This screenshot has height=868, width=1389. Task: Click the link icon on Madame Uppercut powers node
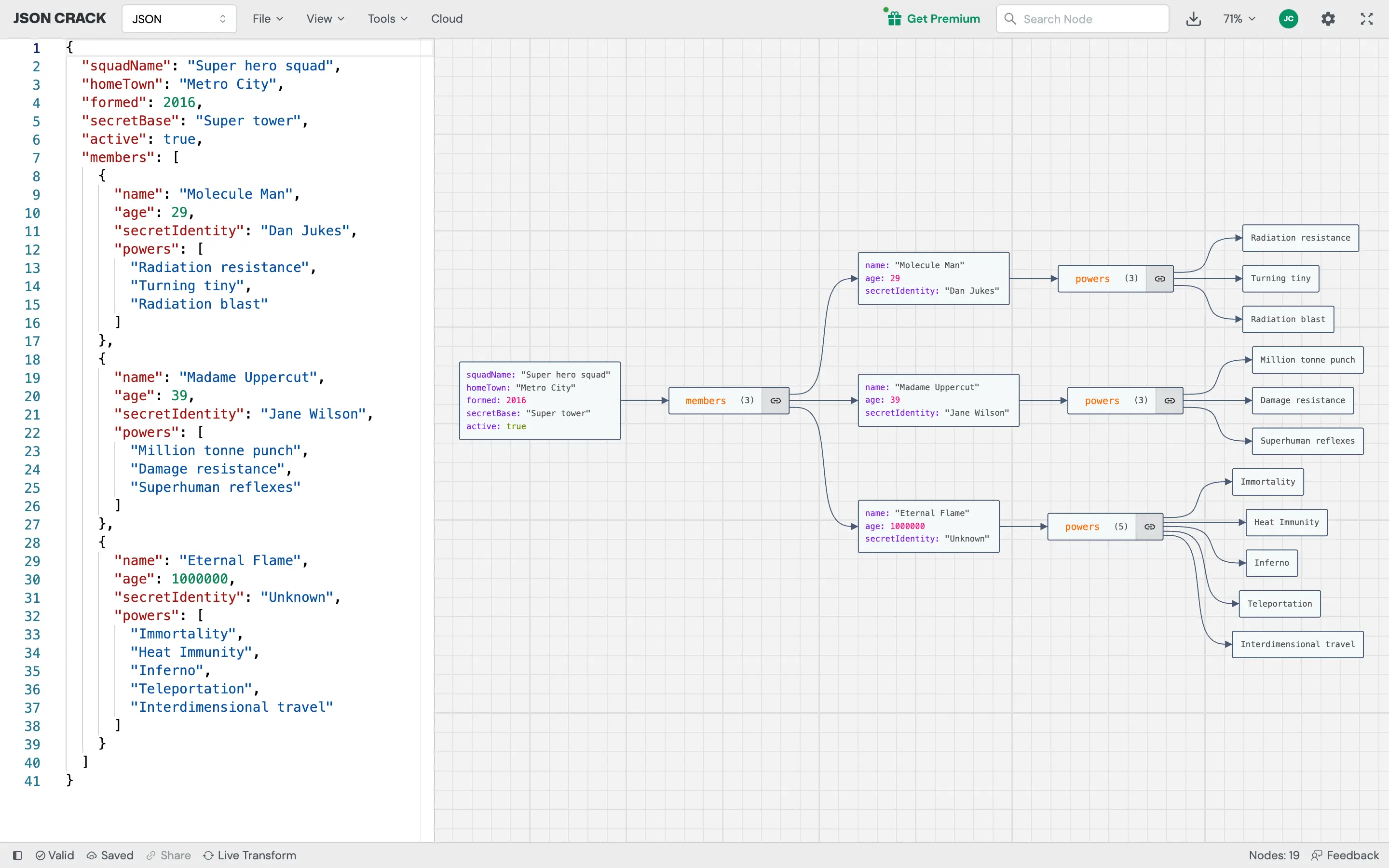click(1169, 400)
